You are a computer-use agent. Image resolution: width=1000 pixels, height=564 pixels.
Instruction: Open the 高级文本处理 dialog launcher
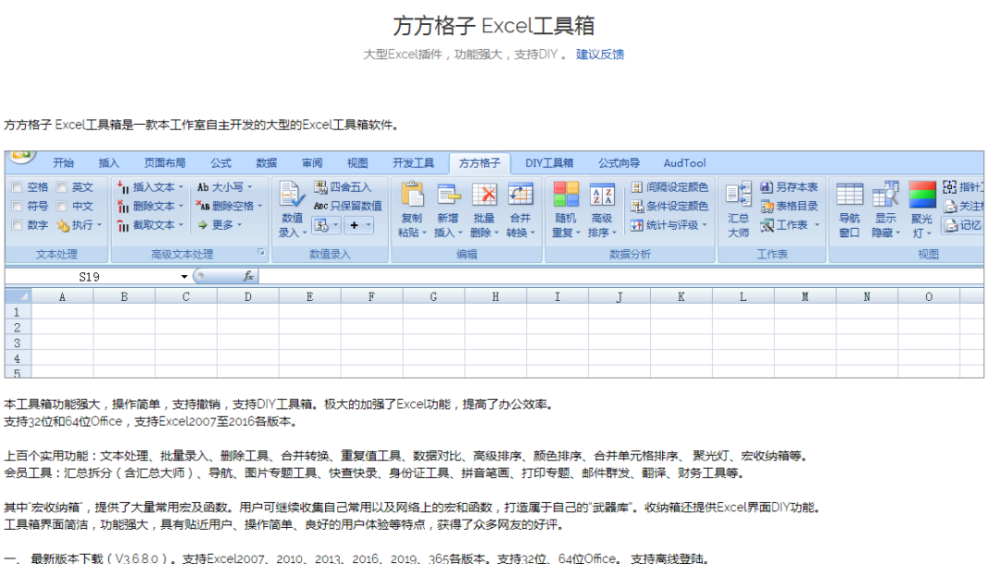[x=261, y=253]
